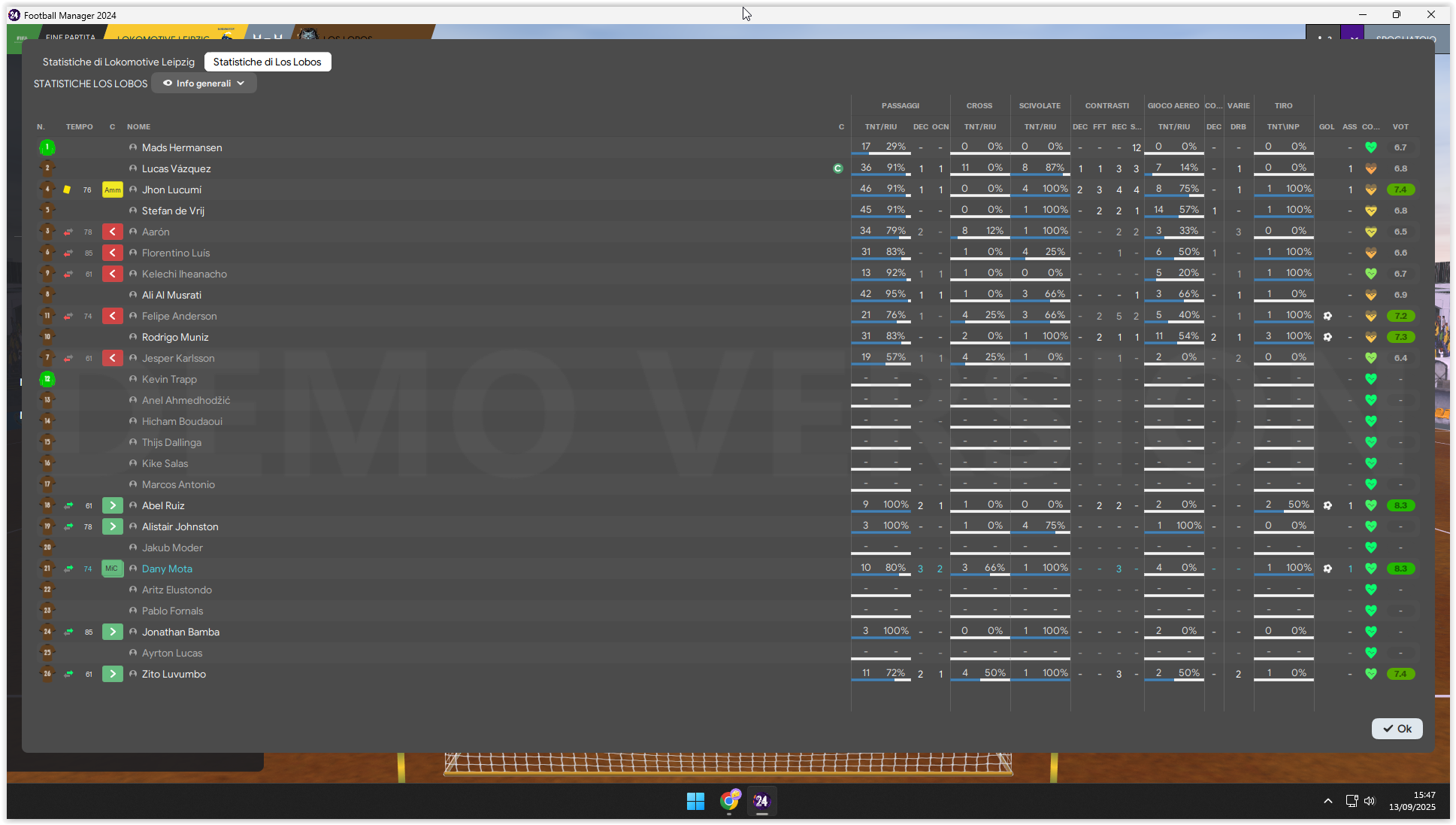This screenshot has width=1456, height=825.
Task: Click the MiC badge next to Dany Mota
Action: pyautogui.click(x=112, y=569)
